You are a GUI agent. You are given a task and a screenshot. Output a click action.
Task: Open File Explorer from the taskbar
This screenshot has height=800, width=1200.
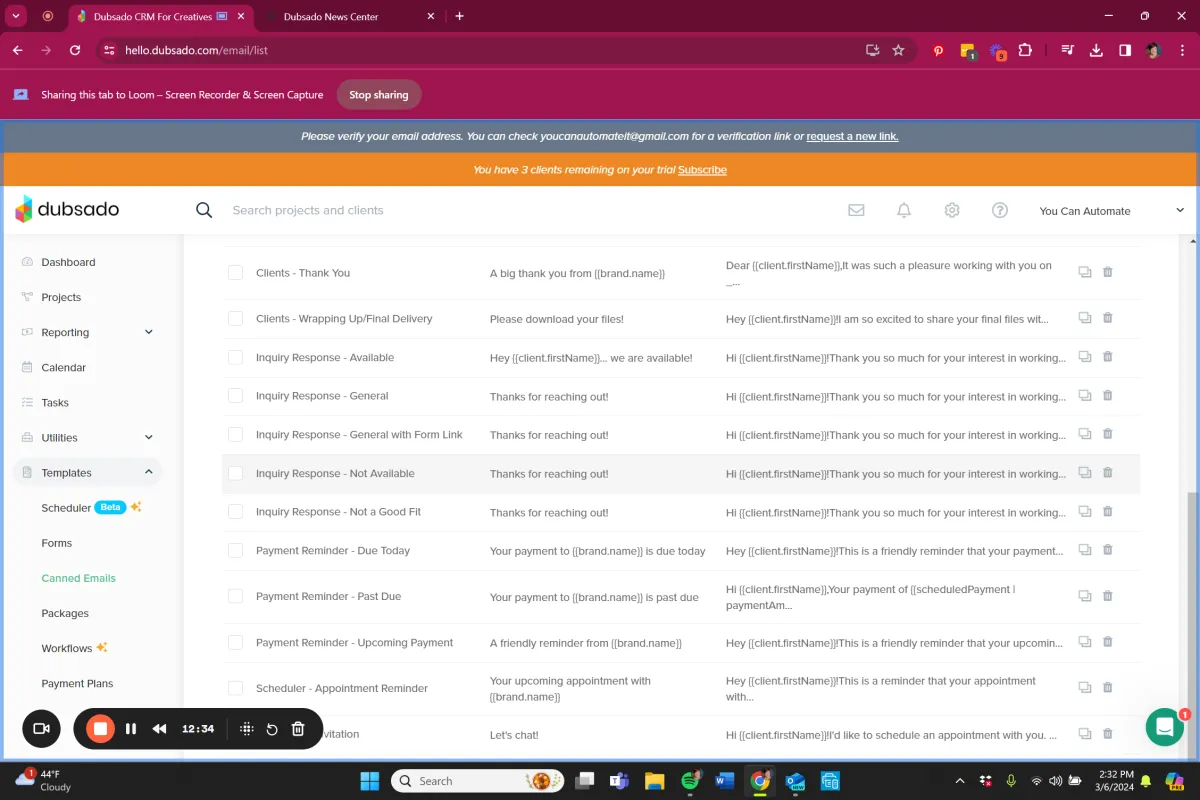655,781
